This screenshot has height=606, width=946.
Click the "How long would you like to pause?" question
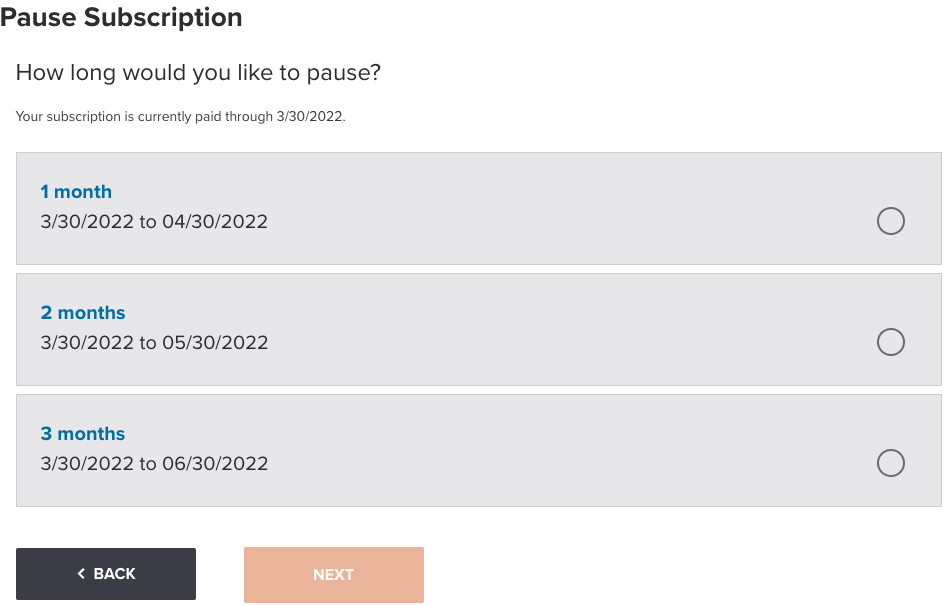point(199,73)
